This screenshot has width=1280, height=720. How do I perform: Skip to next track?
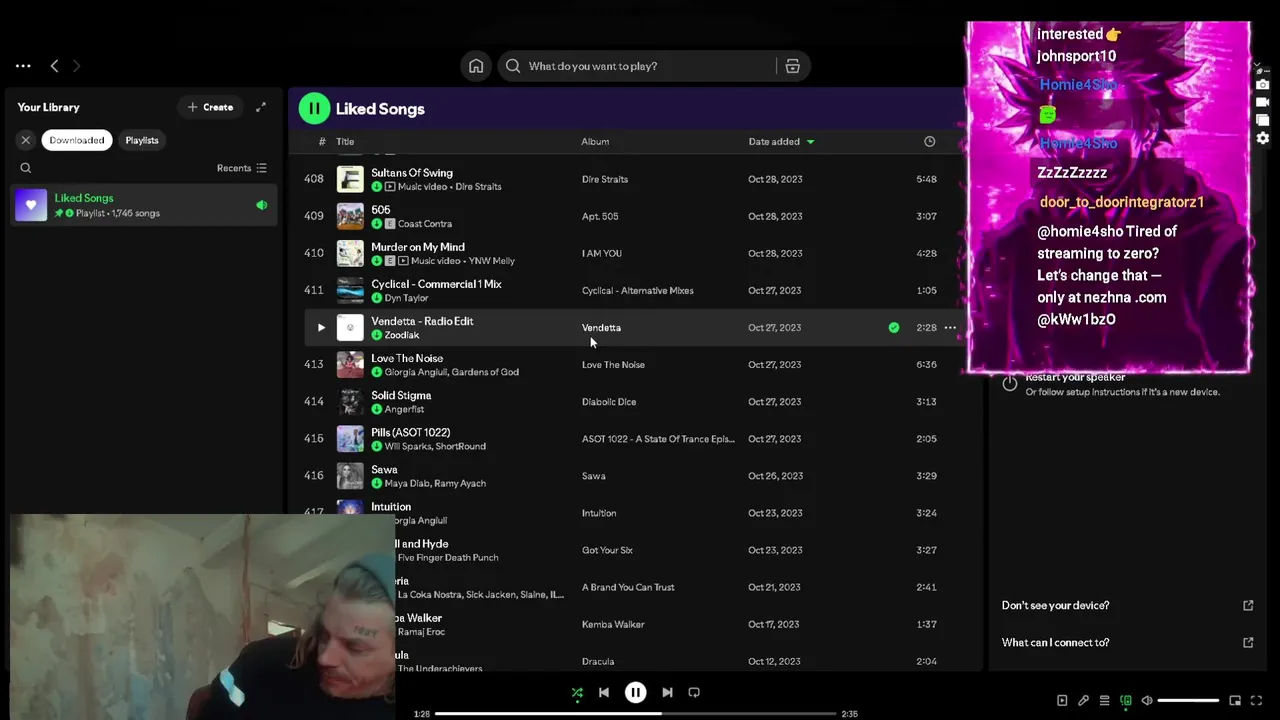point(667,692)
